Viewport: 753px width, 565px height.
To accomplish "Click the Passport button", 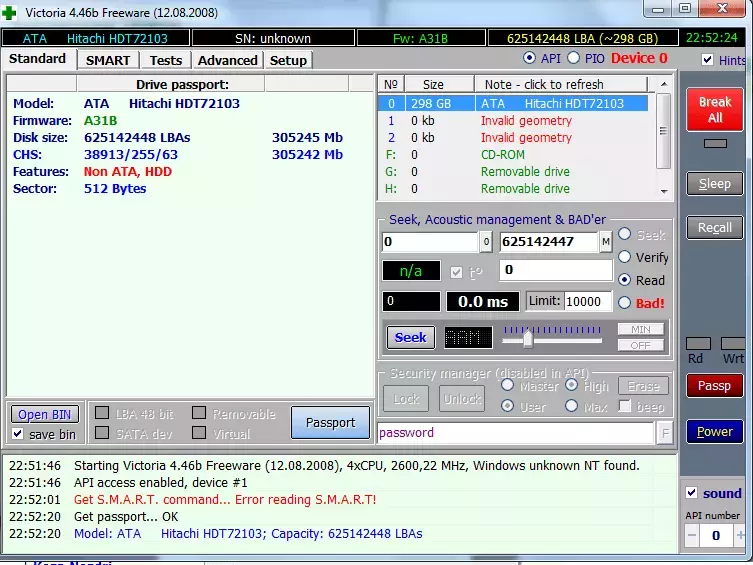I will [330, 422].
